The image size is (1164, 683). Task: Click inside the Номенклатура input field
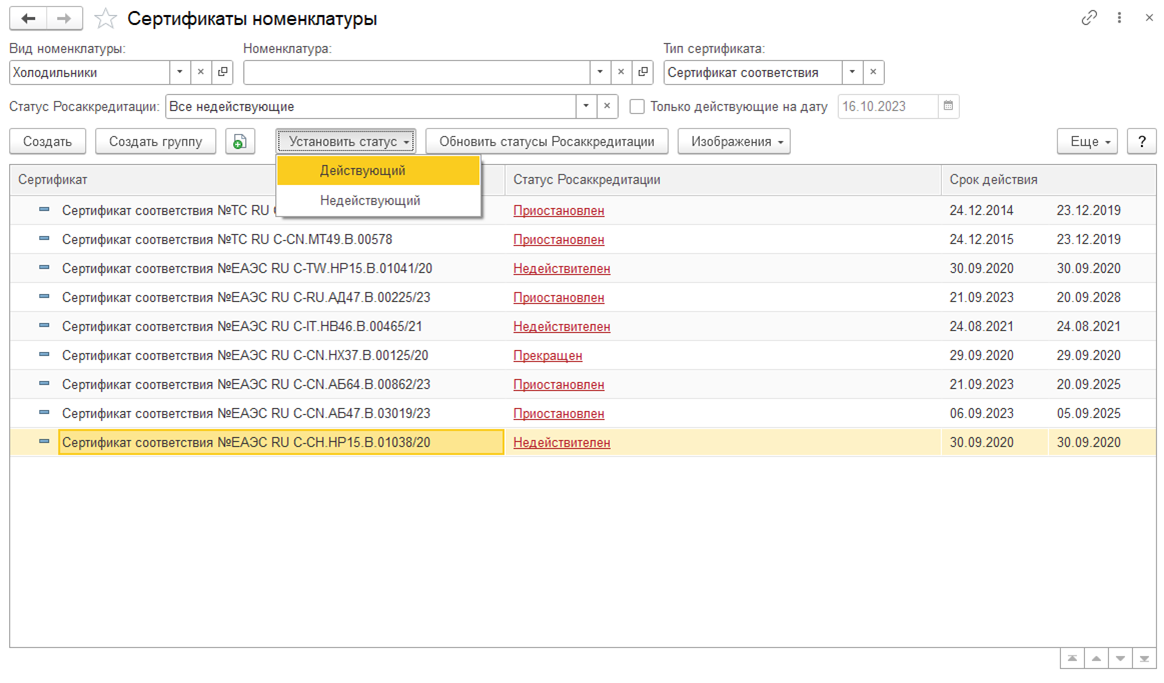point(416,72)
